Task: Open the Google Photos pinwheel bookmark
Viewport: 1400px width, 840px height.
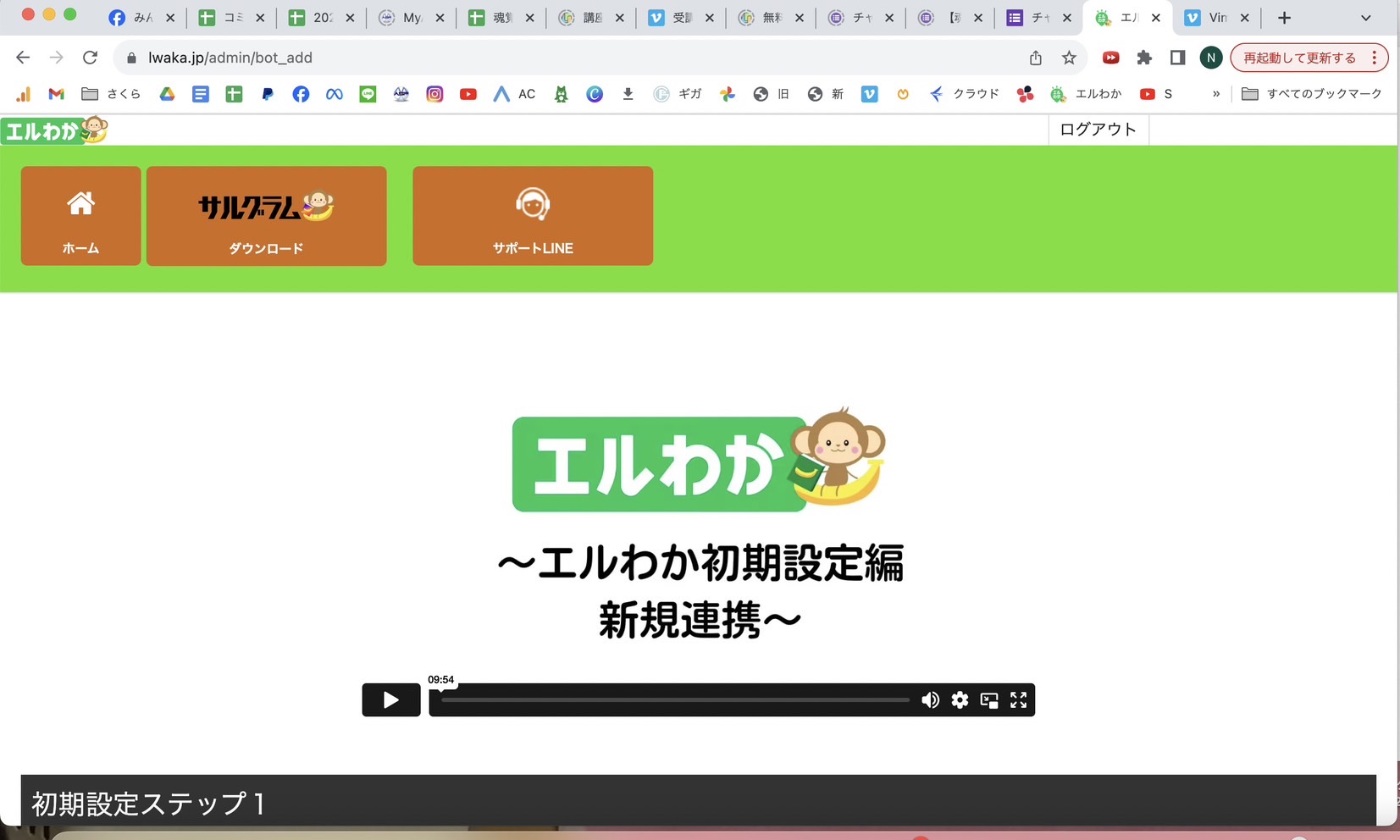Action: (x=728, y=94)
